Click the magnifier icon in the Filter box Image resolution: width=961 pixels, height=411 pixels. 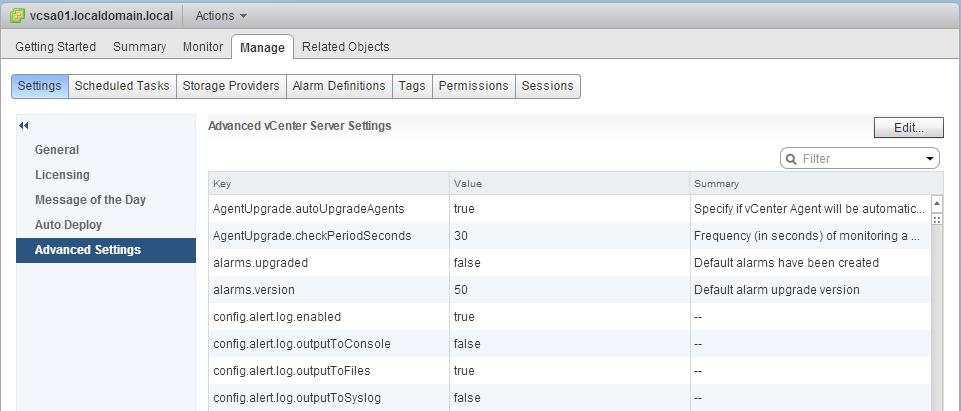pos(791,158)
